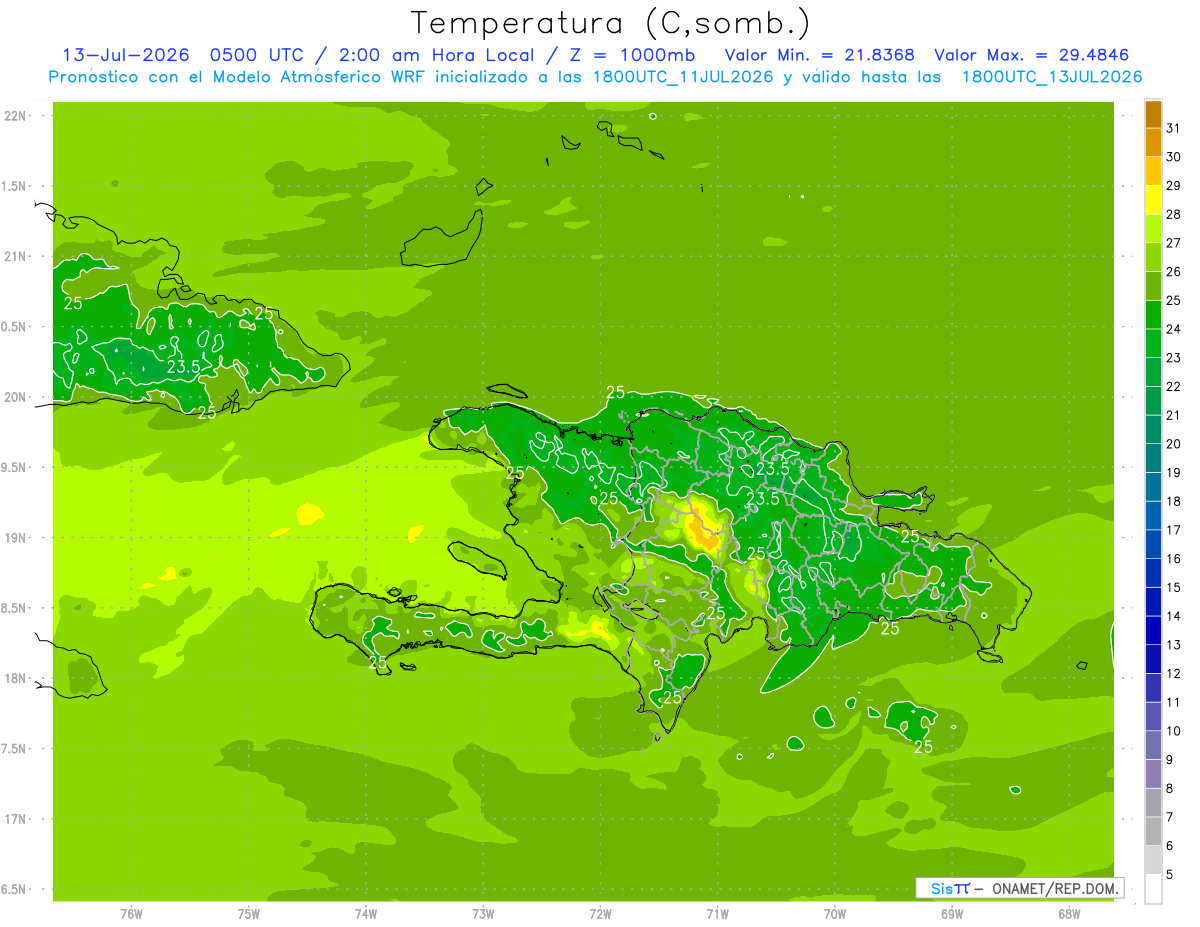Click the 76W longitude axis label

[131, 913]
